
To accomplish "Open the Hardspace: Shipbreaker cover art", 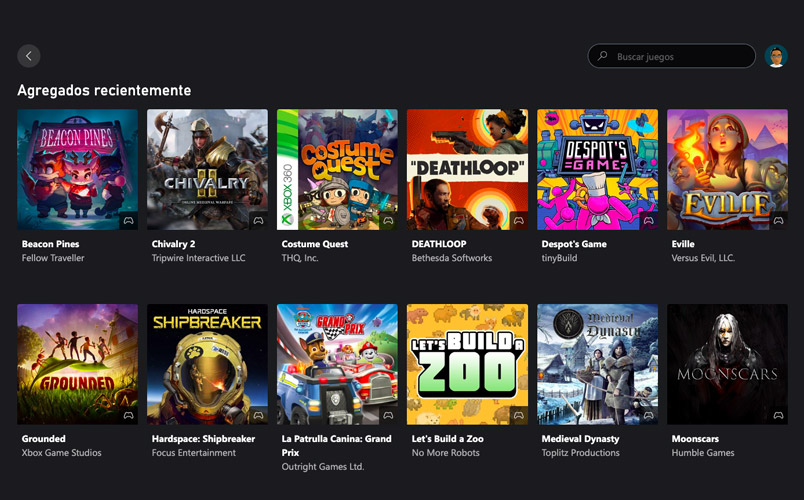I will coord(207,364).
